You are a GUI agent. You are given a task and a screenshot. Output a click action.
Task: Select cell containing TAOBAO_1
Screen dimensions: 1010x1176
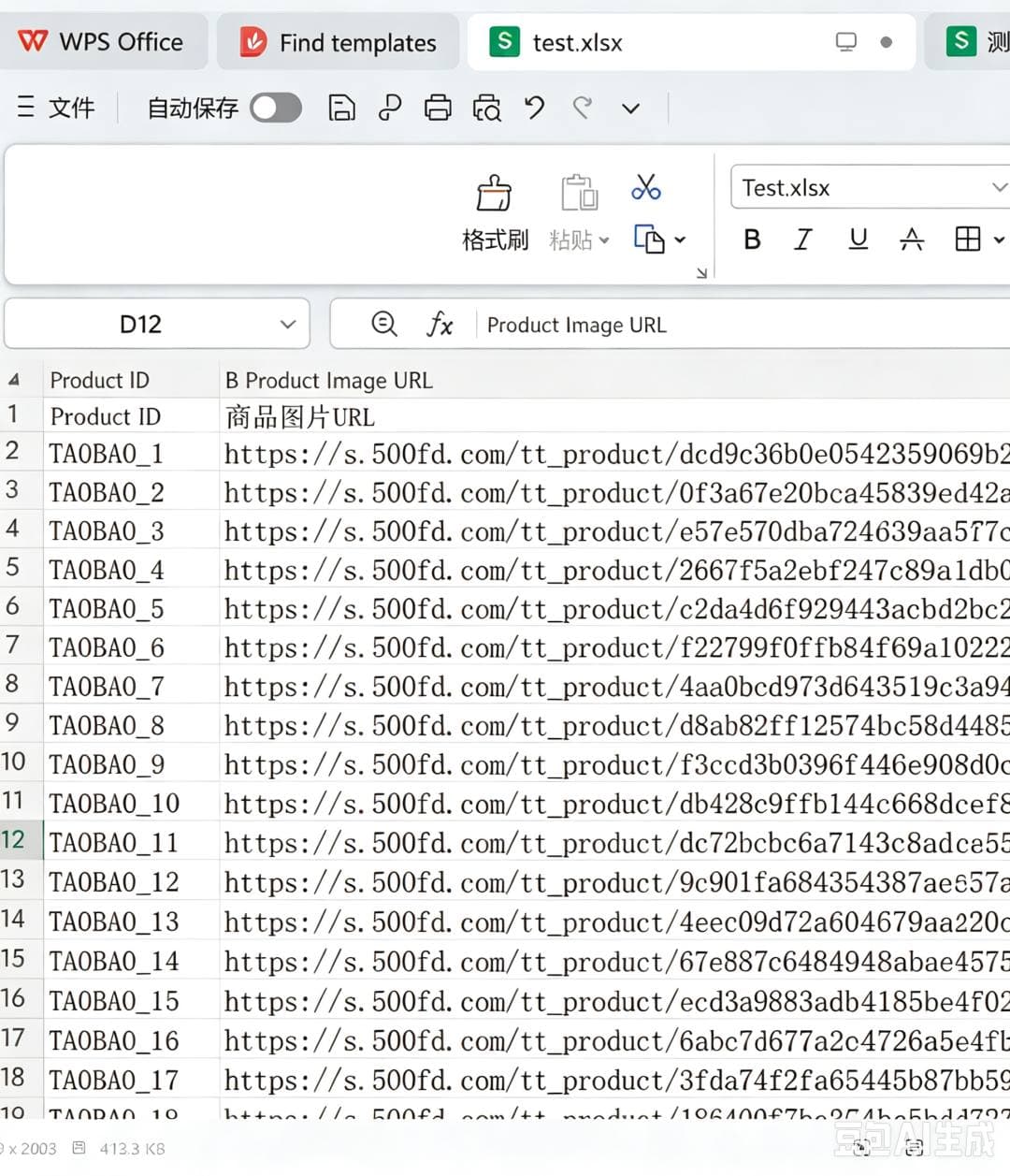(x=131, y=455)
